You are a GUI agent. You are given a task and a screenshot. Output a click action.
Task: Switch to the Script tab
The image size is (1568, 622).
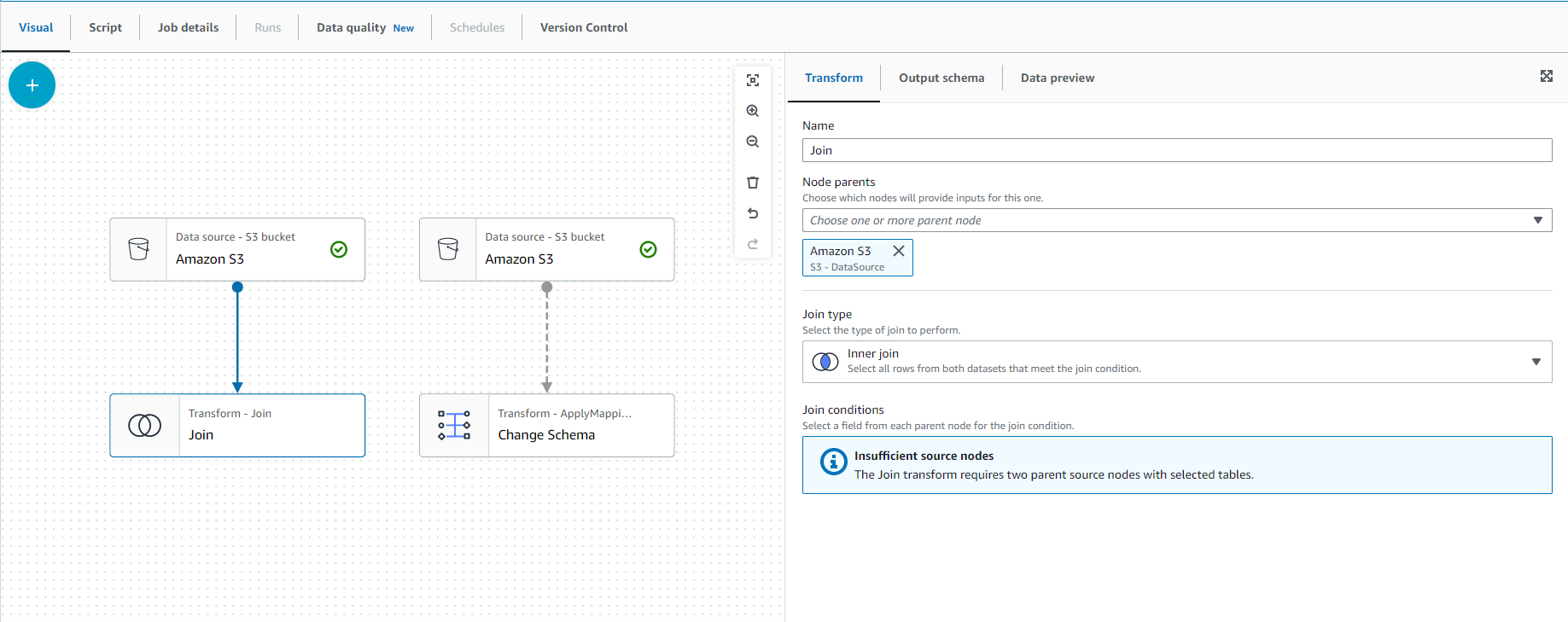tap(106, 27)
